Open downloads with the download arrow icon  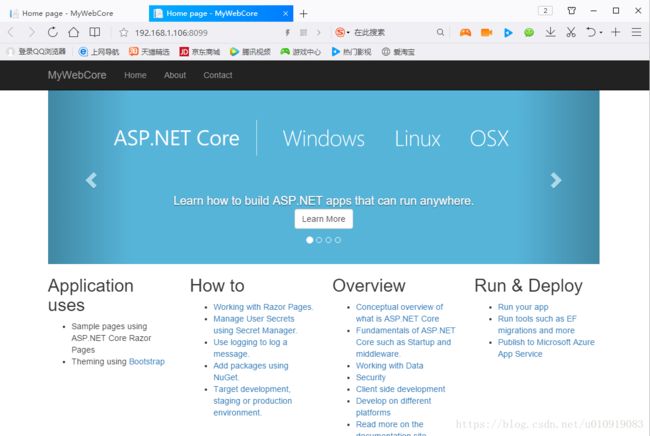coord(551,32)
